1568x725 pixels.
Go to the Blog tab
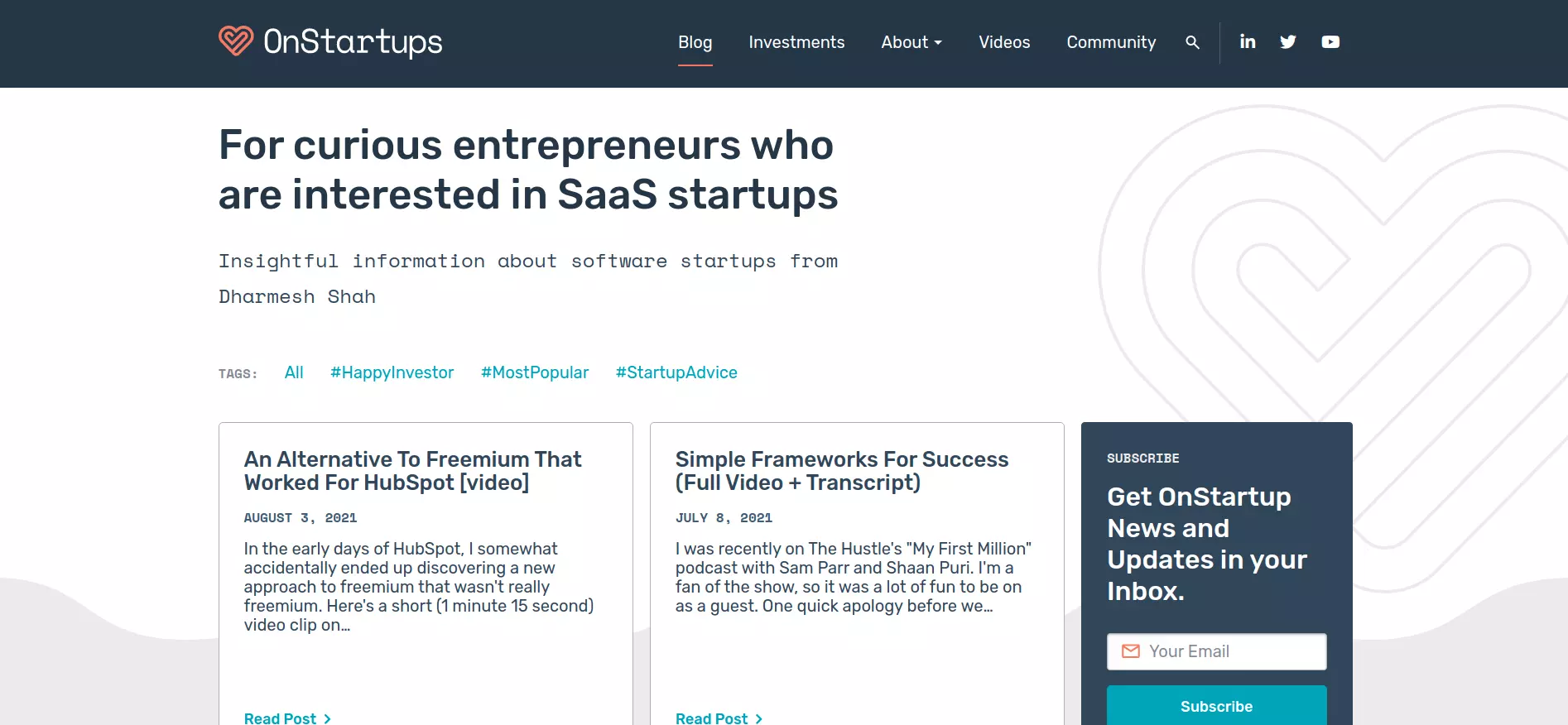(x=695, y=42)
